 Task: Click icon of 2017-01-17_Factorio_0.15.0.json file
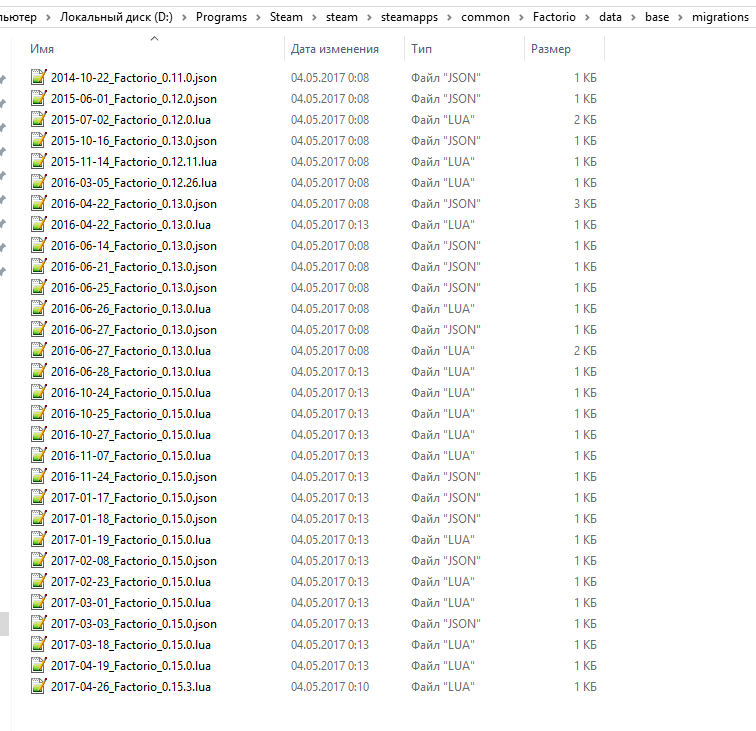coord(39,497)
